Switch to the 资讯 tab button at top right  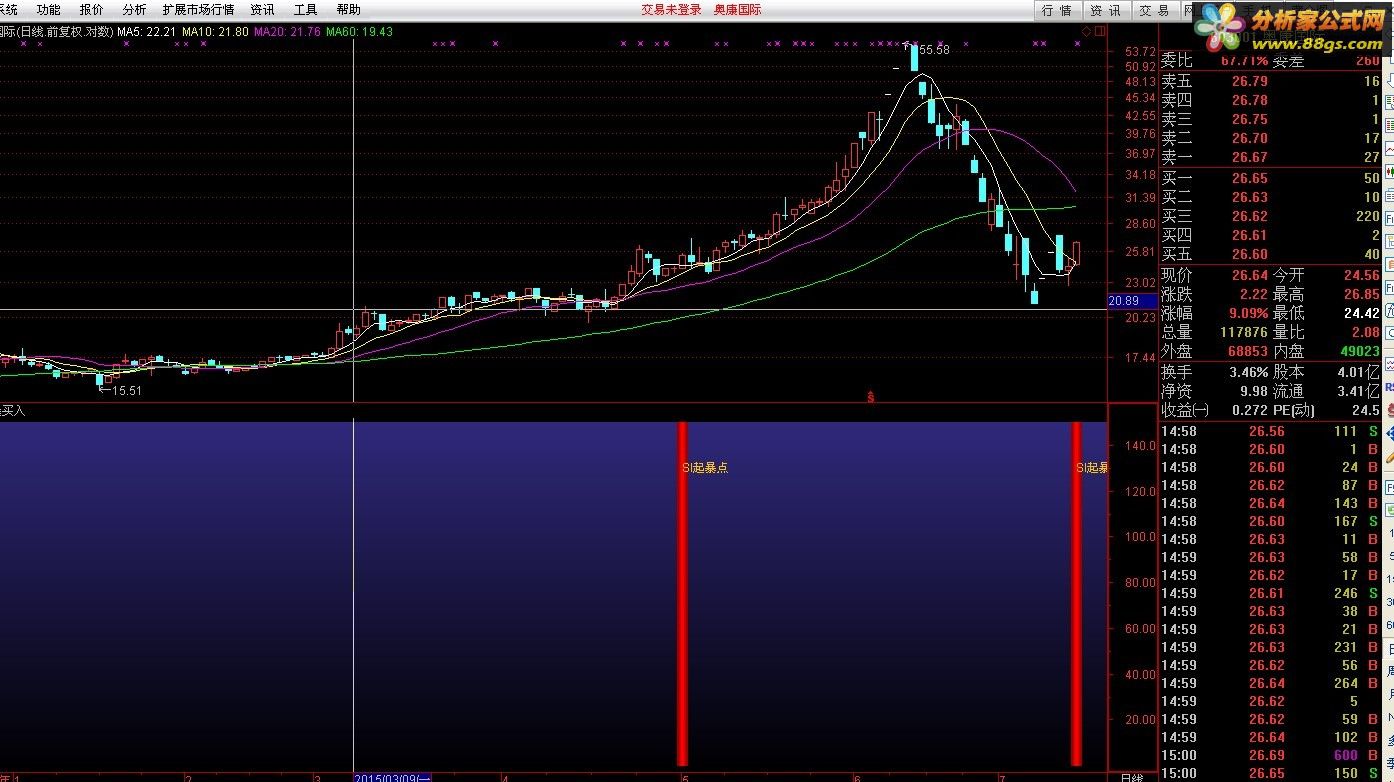click(x=1105, y=10)
